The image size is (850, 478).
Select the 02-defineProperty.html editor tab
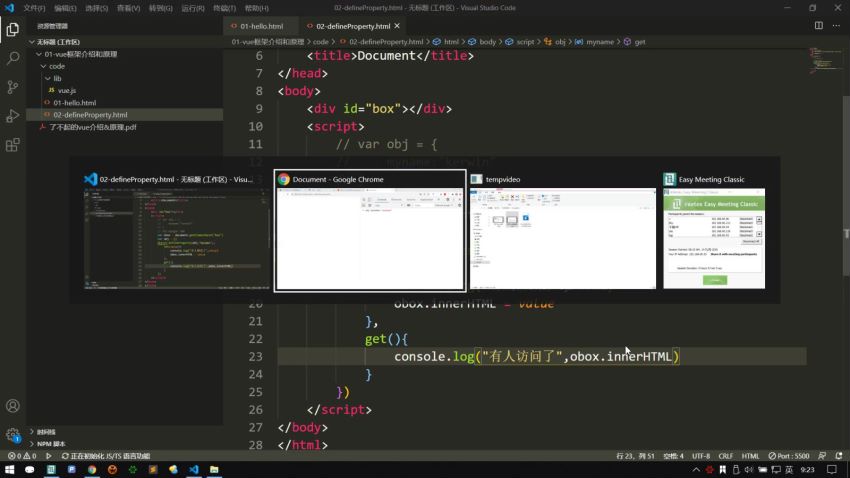(352, 26)
